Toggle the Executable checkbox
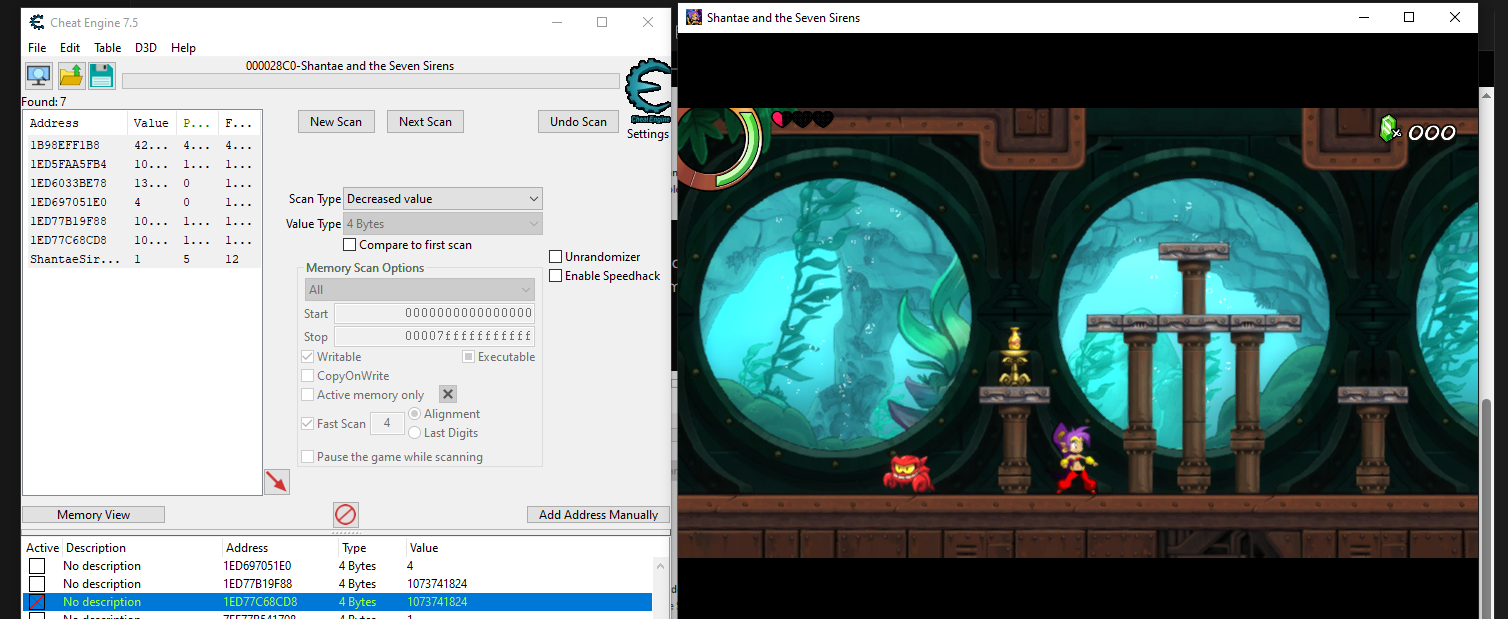Viewport: 1508px width, 619px height. [468, 357]
